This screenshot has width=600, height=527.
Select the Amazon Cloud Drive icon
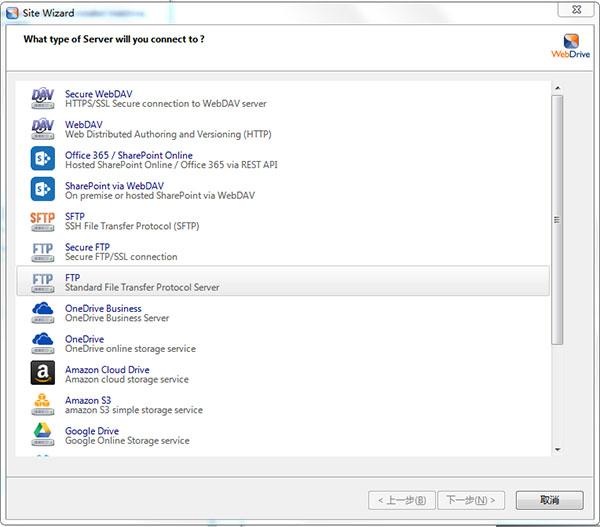42,372
